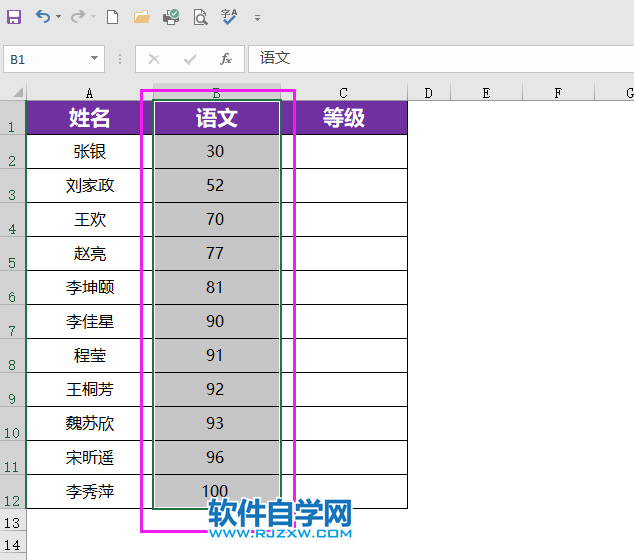Click the cell with name 魏苏欣

[90, 424]
